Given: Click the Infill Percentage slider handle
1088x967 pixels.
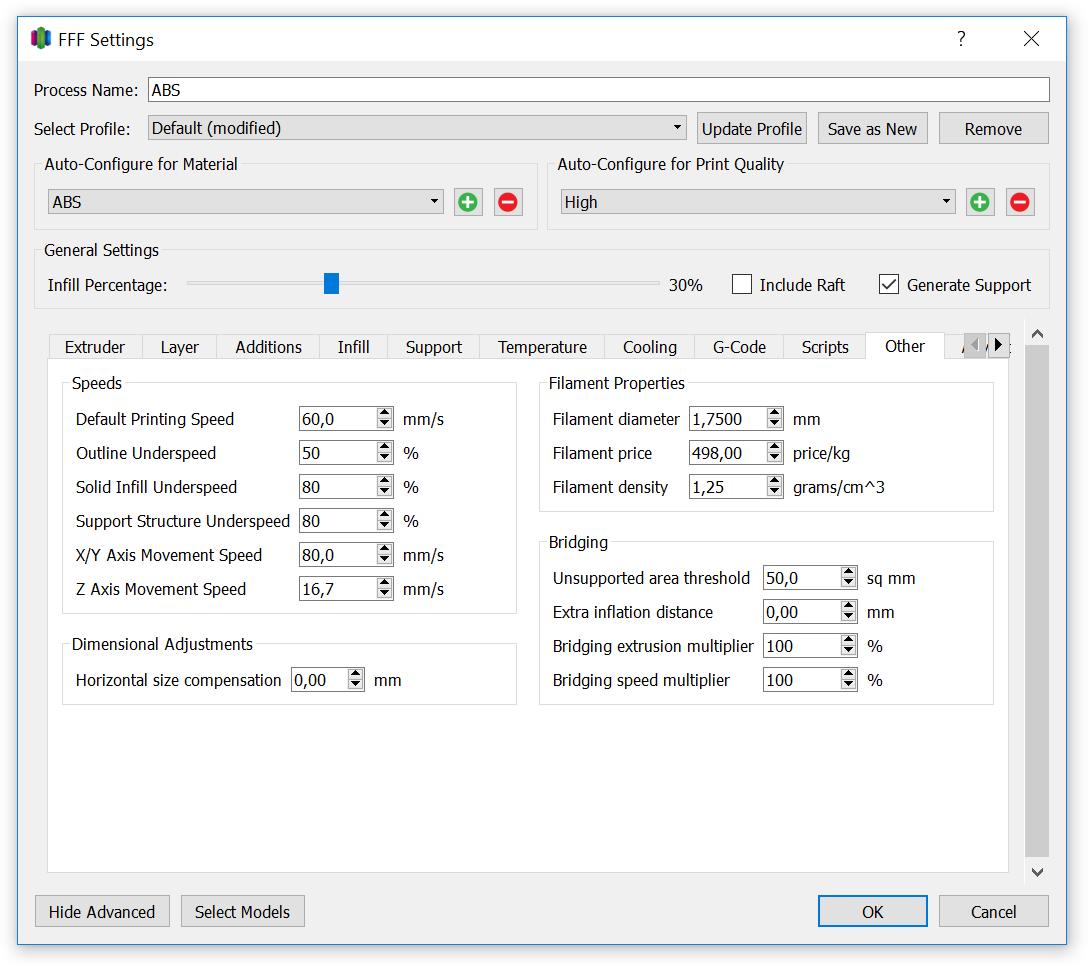Looking at the screenshot, I should [x=332, y=284].
